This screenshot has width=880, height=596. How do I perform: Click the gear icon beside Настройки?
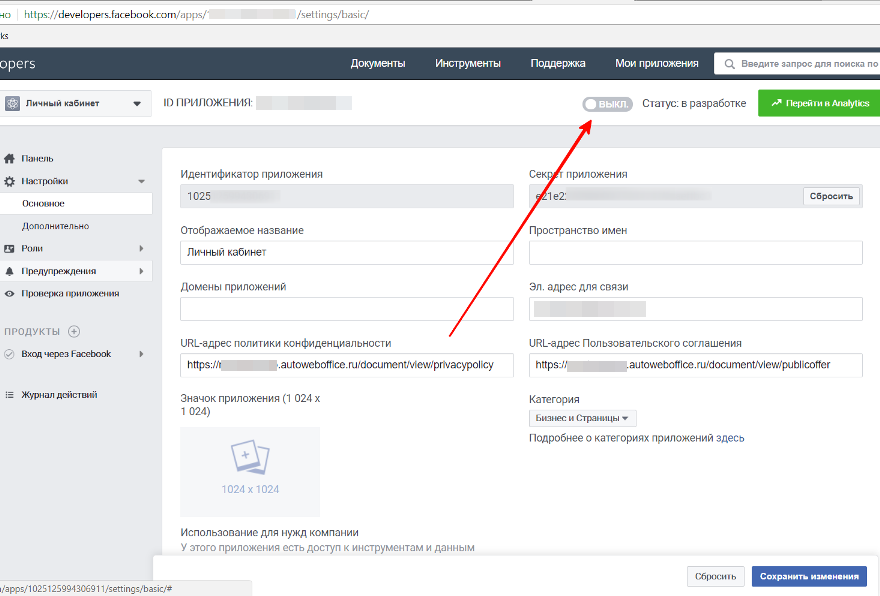(9, 181)
